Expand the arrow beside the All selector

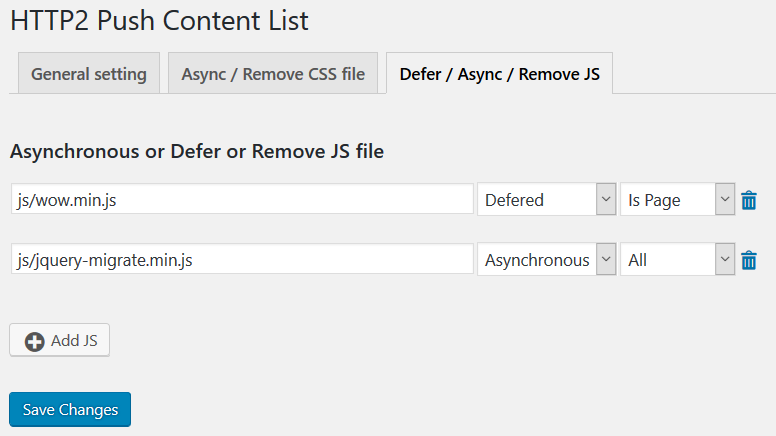pos(725,260)
